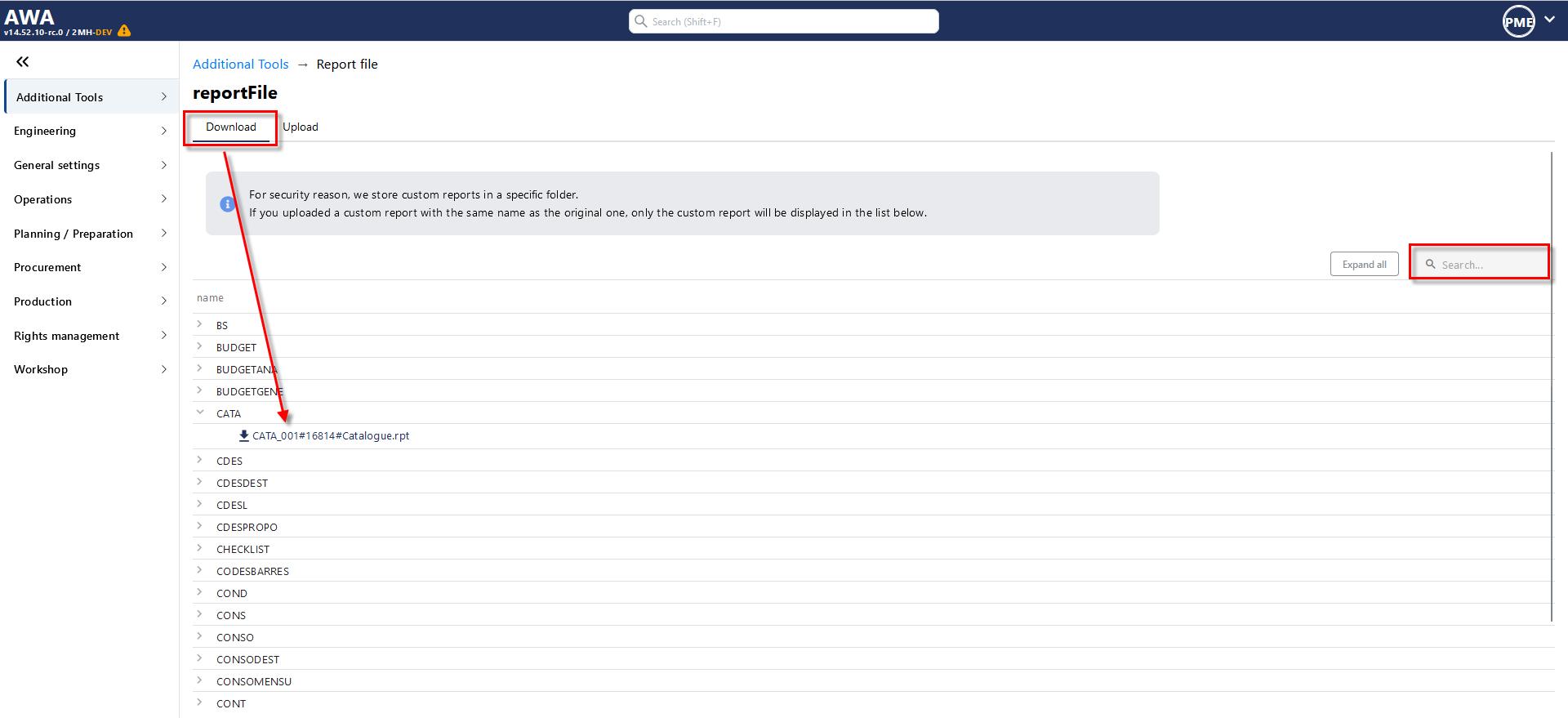Image resolution: width=1568 pixels, height=718 pixels.
Task: Expand the Engineering sidebar menu
Action: (90, 131)
